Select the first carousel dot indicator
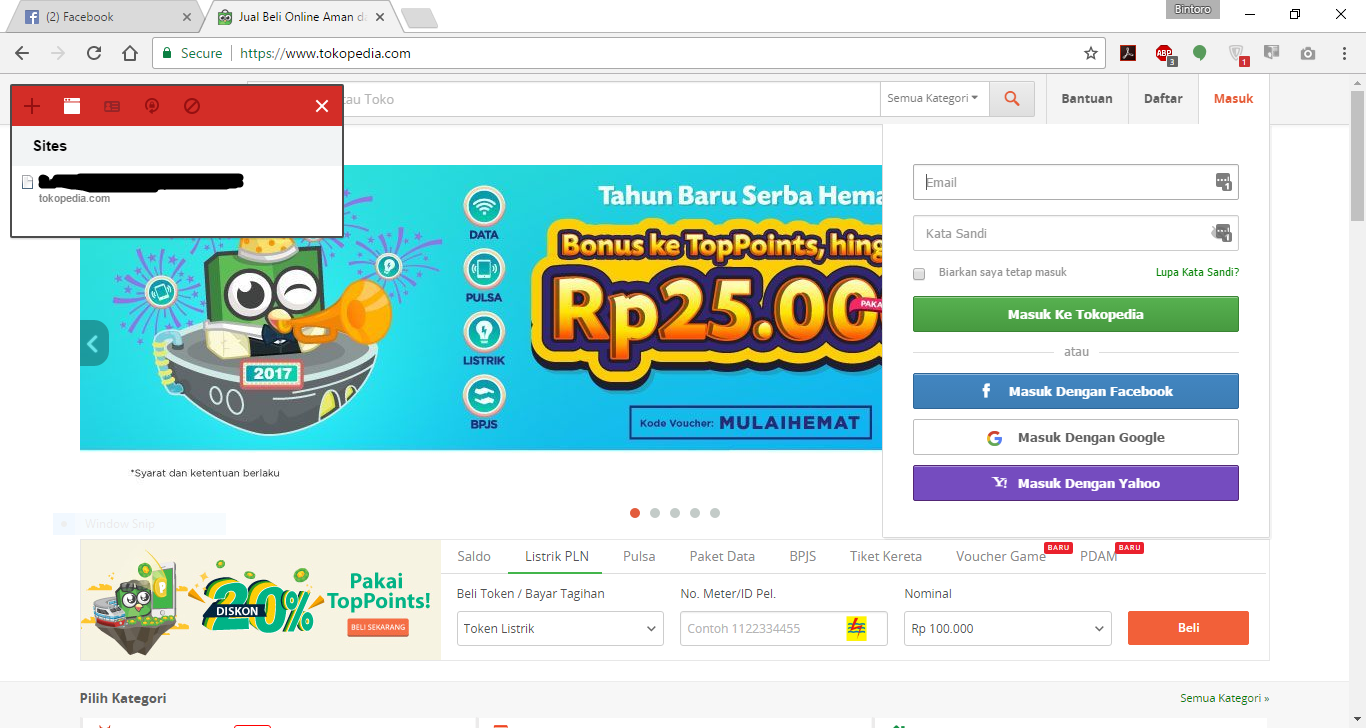Image resolution: width=1366 pixels, height=728 pixels. pos(635,513)
